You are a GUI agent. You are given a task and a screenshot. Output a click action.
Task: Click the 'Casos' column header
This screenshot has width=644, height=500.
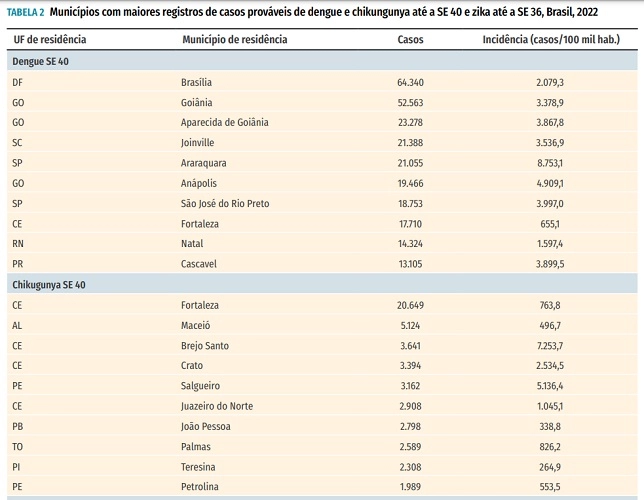click(x=410, y=40)
